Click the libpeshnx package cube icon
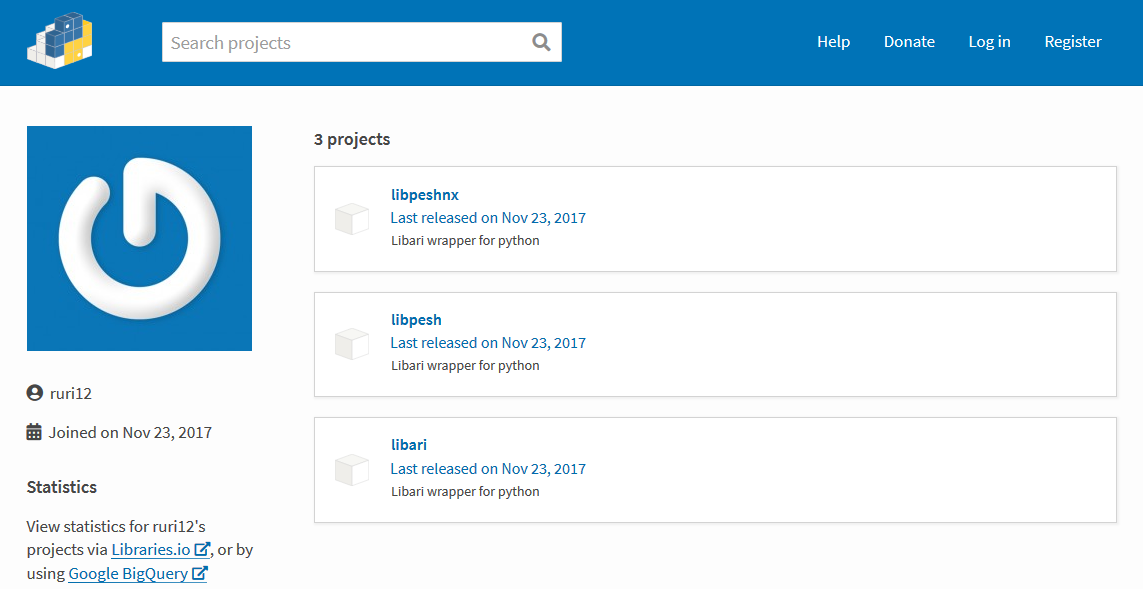The width and height of the screenshot is (1143, 589). tap(352, 219)
